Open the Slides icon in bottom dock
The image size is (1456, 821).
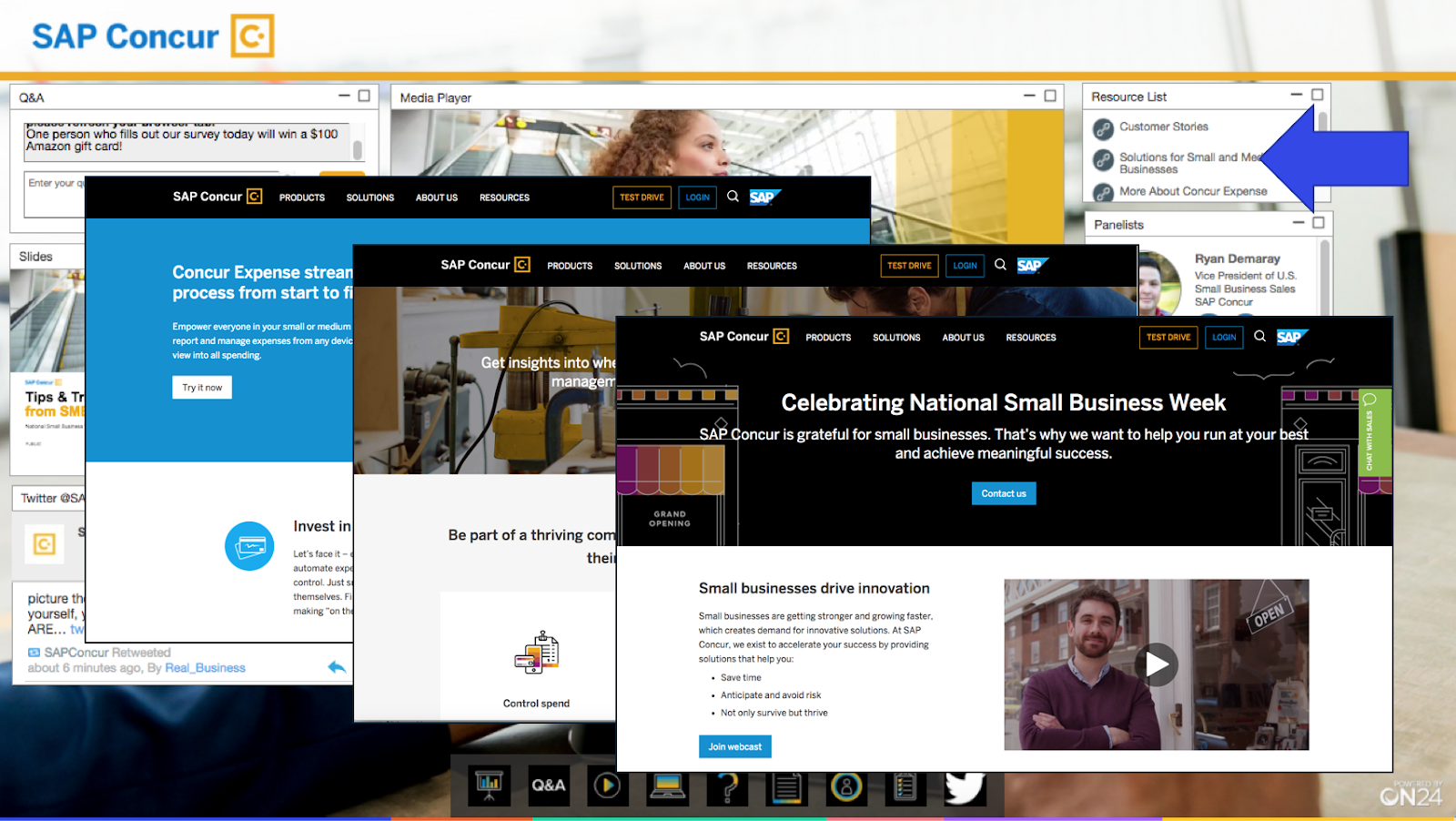pyautogui.click(x=489, y=786)
